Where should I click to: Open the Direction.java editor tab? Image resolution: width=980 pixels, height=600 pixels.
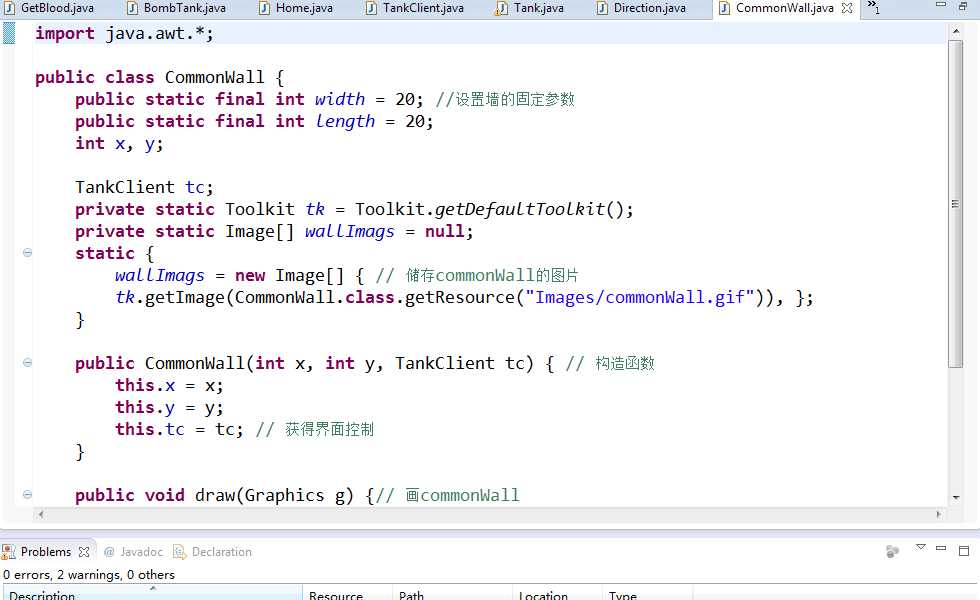(x=642, y=8)
